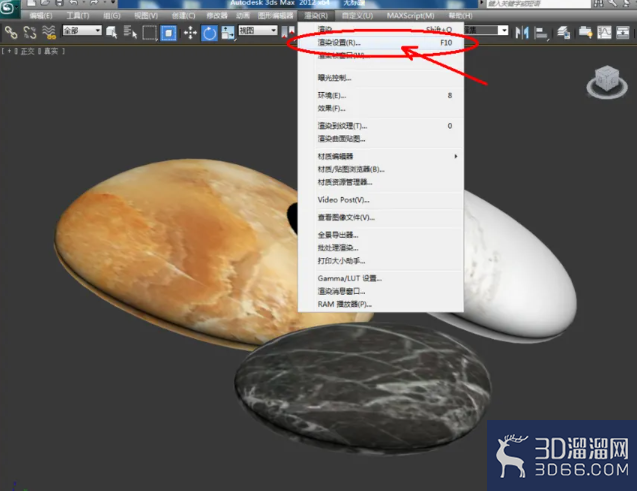The height and width of the screenshot is (491, 637).
Task: Click the 真实 viewport shading label
Action: [51, 51]
